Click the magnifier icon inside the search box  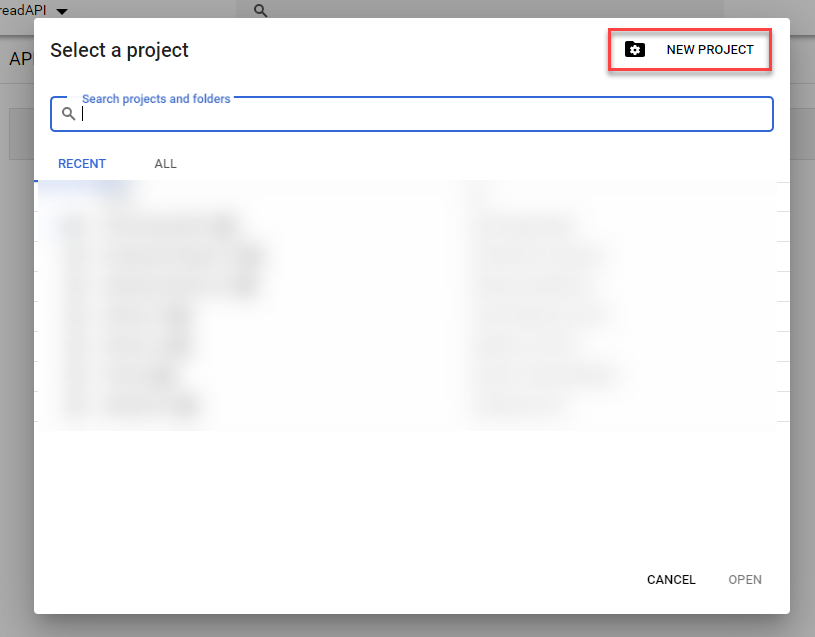pos(68,113)
